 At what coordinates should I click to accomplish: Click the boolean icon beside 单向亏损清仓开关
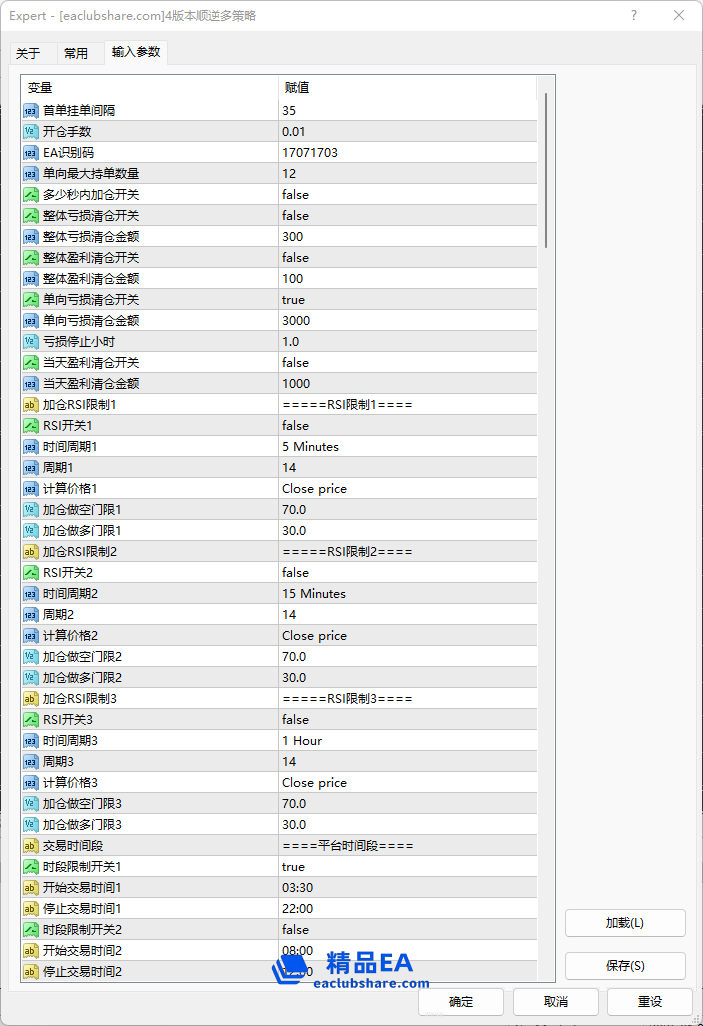point(31,300)
